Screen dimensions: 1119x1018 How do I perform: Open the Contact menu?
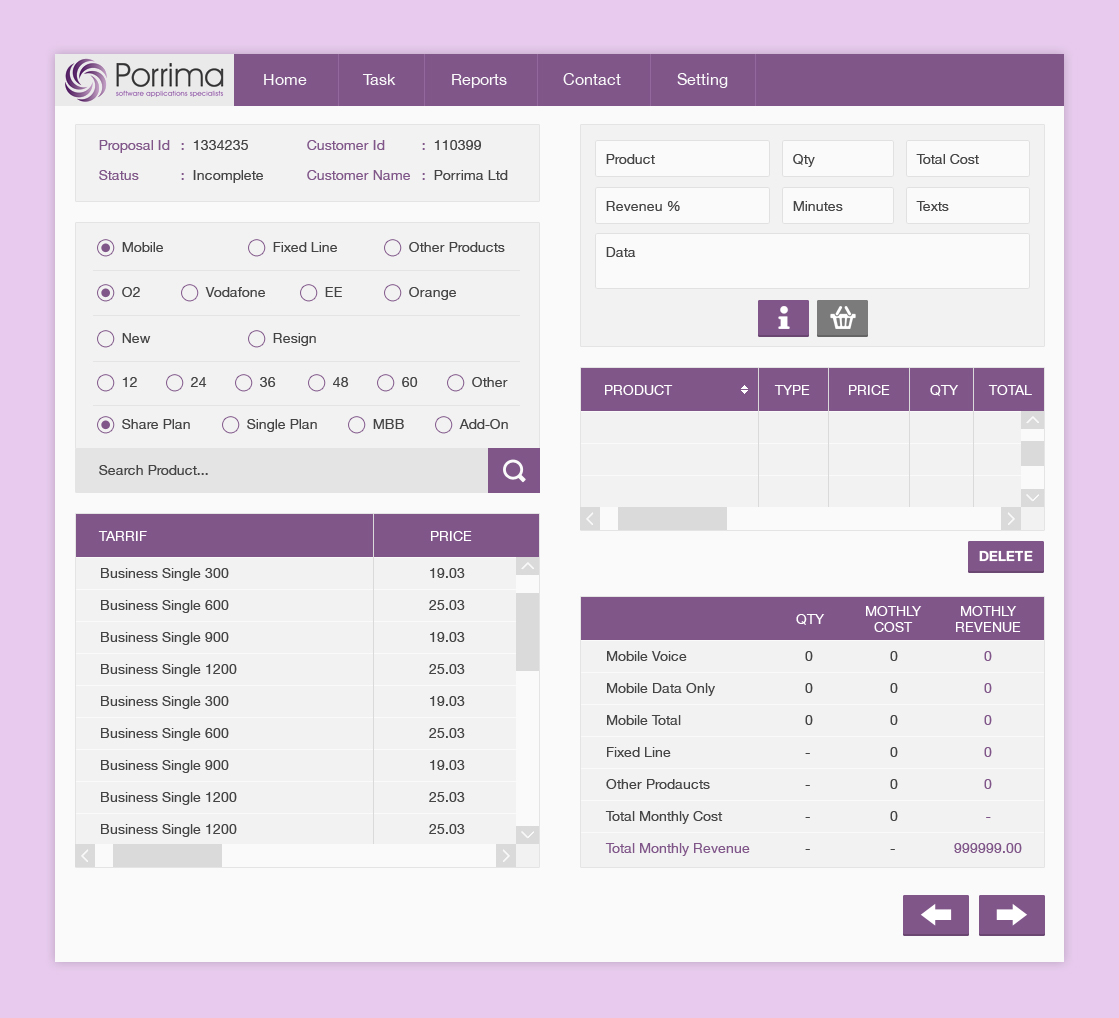coord(592,80)
